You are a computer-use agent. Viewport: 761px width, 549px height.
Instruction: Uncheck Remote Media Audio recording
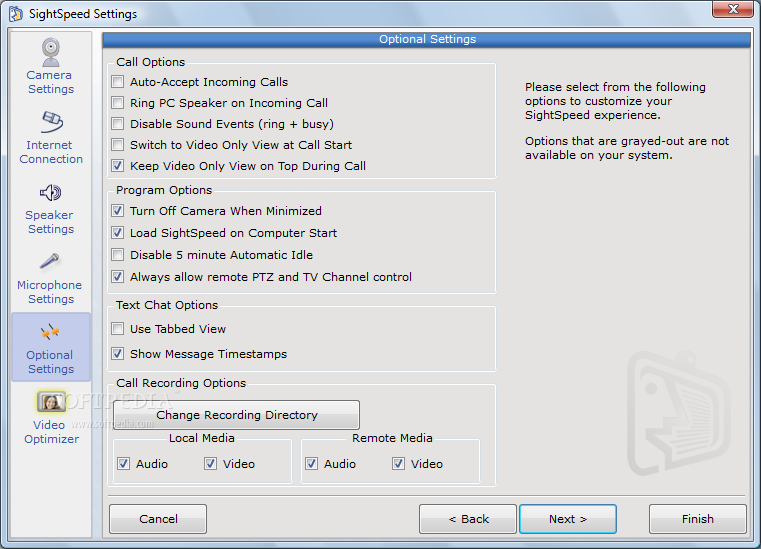312,464
